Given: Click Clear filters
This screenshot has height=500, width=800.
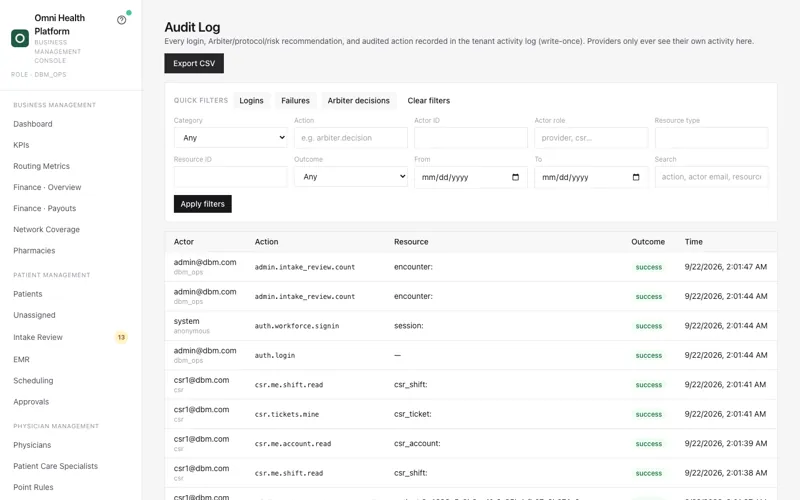Looking at the screenshot, I should 429,101.
